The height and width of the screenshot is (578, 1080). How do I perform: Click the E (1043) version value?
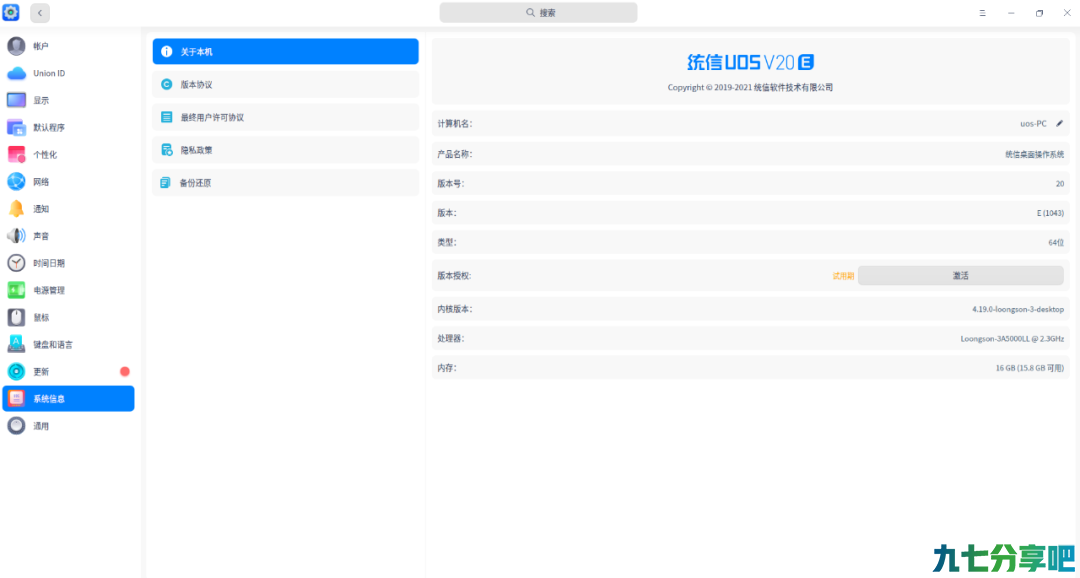pyautogui.click(x=1050, y=213)
